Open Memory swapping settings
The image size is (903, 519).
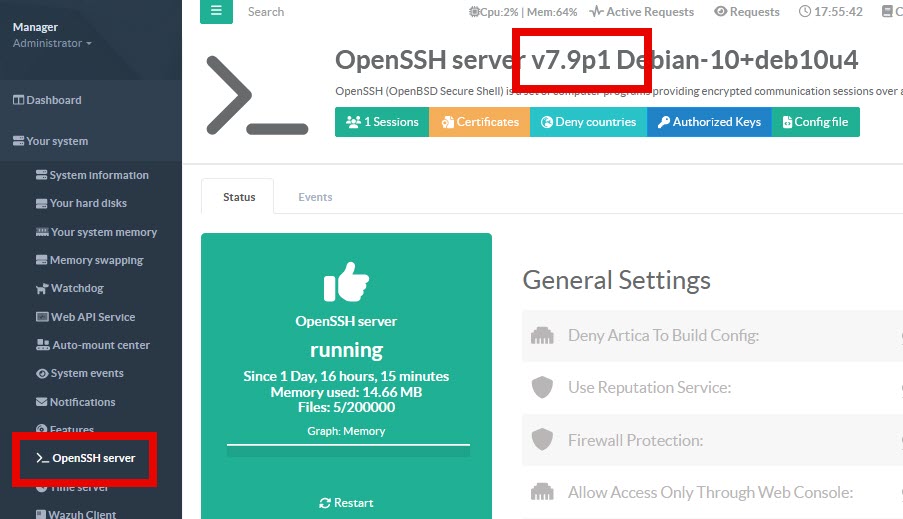96,260
